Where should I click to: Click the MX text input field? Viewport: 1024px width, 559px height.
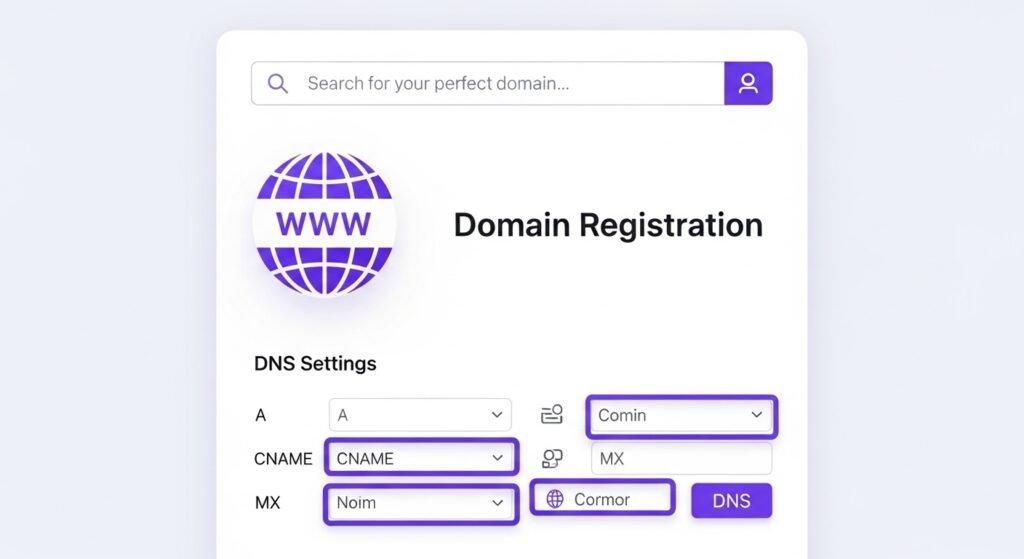click(681, 458)
